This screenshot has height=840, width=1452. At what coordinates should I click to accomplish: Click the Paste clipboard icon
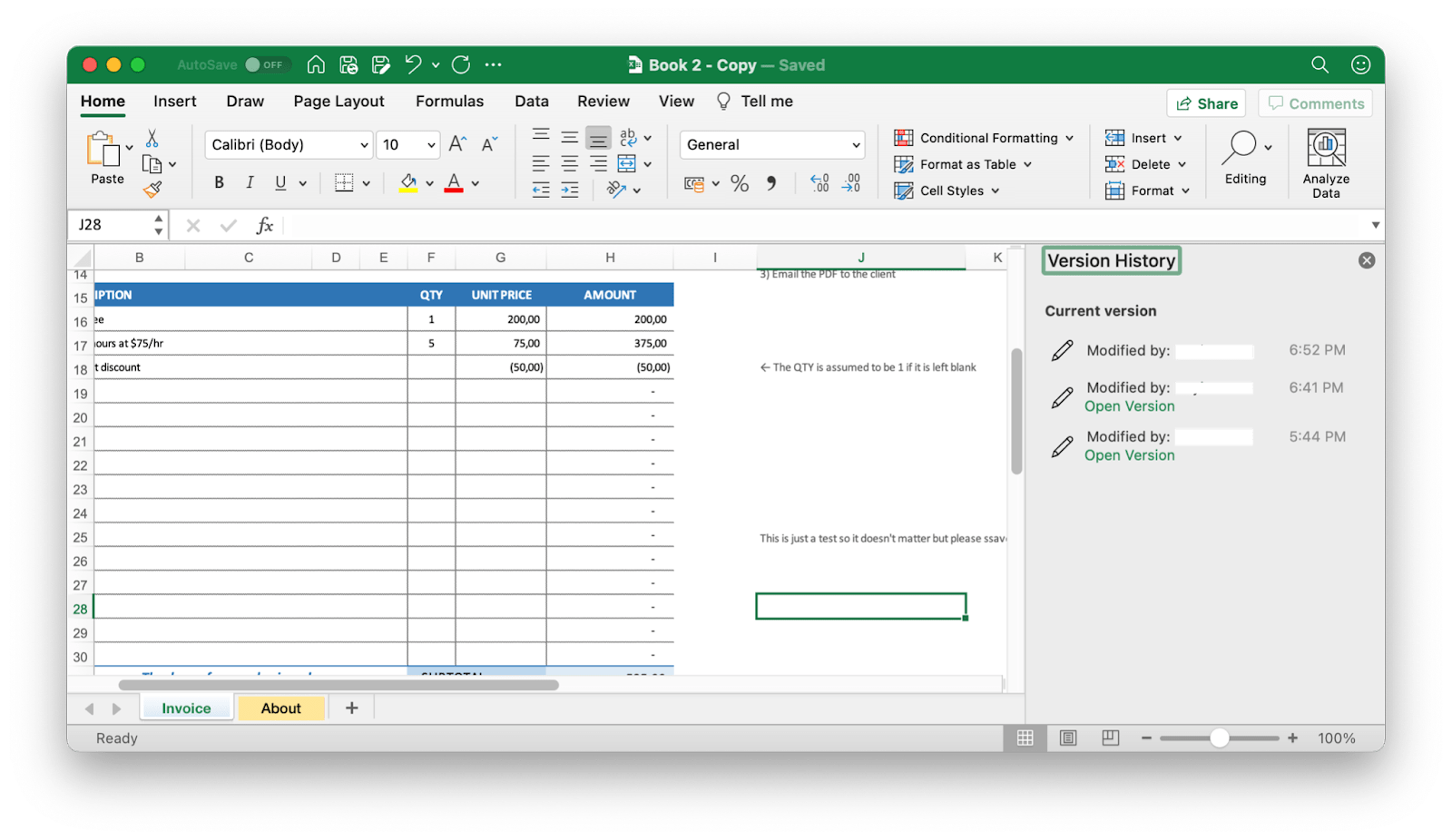tap(103, 149)
